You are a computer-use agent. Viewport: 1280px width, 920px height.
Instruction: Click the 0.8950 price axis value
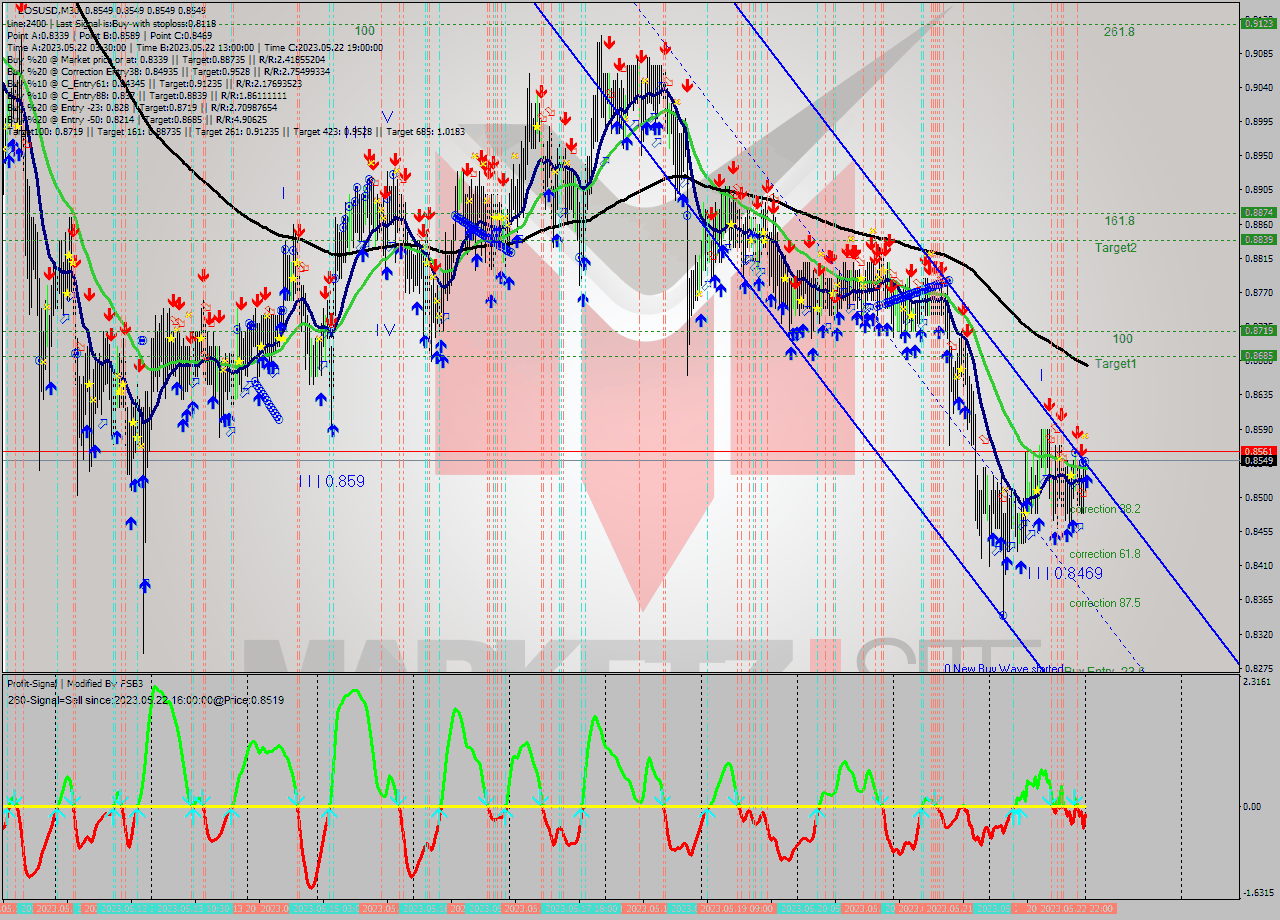[x=1257, y=156]
